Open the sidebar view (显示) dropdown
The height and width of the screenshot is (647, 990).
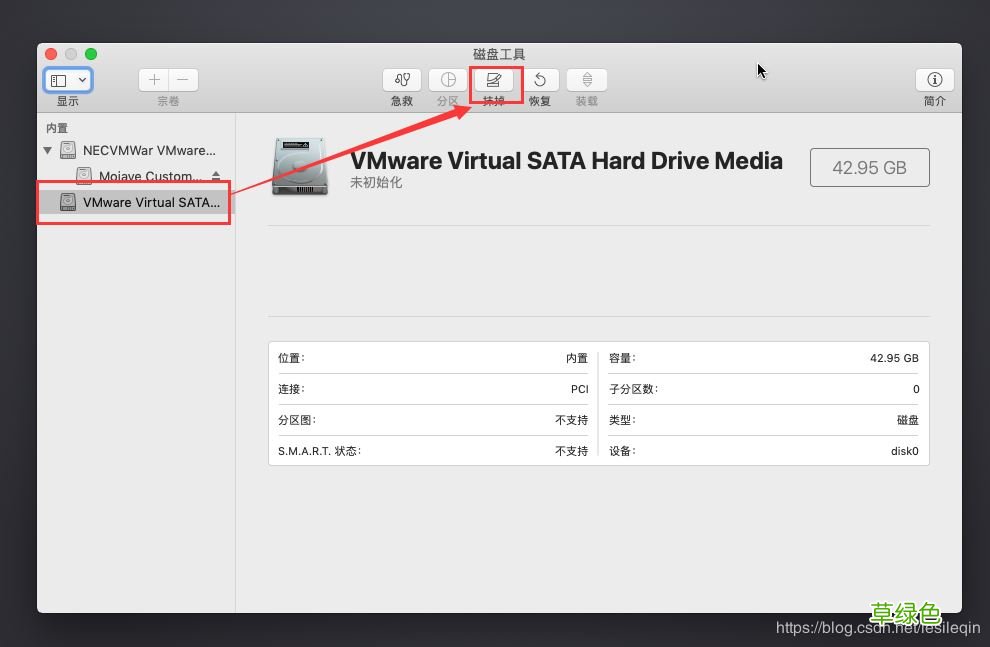[x=68, y=80]
